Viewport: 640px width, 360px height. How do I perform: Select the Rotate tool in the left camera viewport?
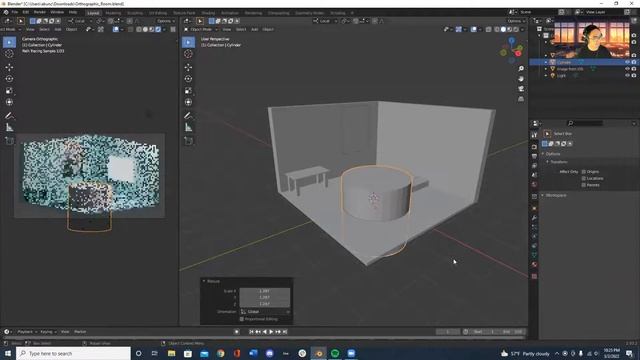tap(9, 79)
